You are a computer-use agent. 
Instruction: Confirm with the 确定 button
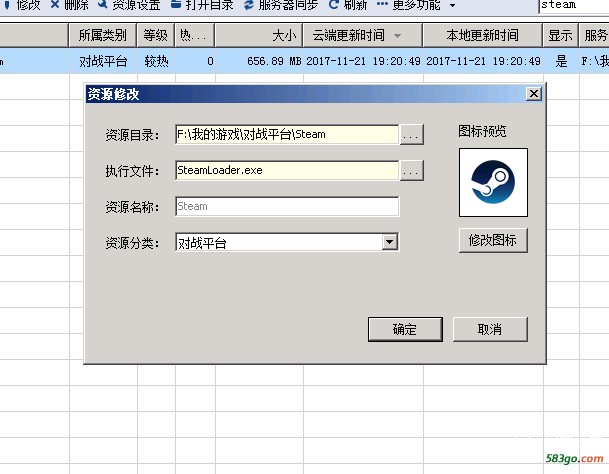[405, 329]
